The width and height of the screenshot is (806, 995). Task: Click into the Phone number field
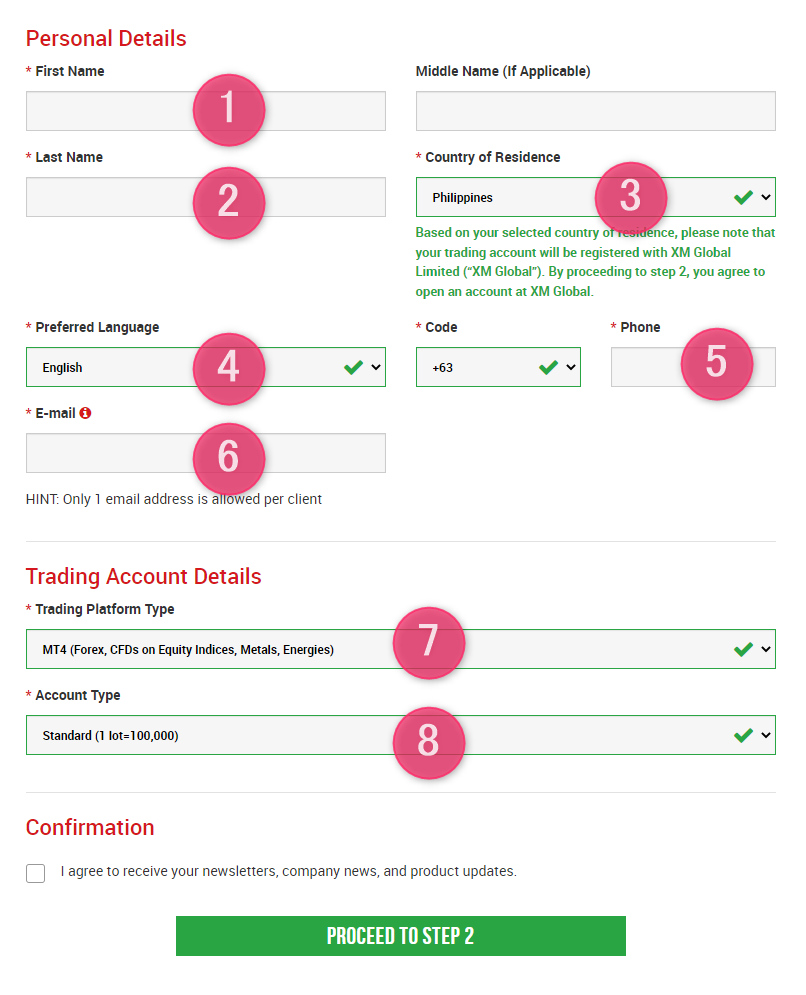[x=693, y=367]
